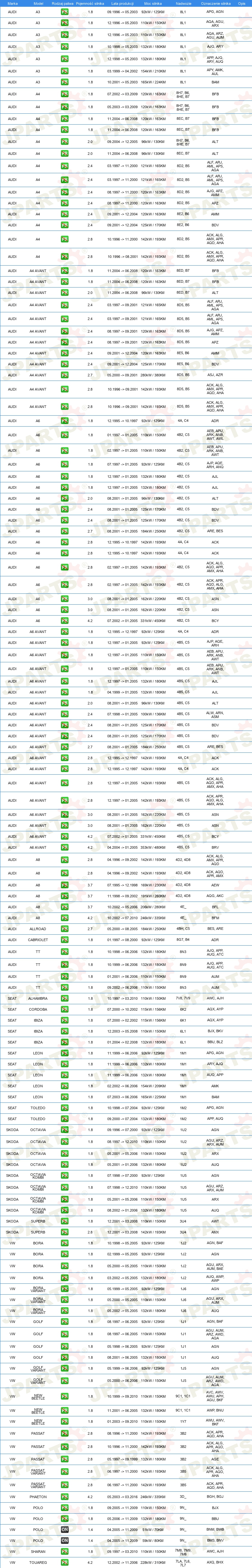This screenshot has width=252, height=1568.
Task: Select the TOUAREG model cell
Action: pos(38,1563)
